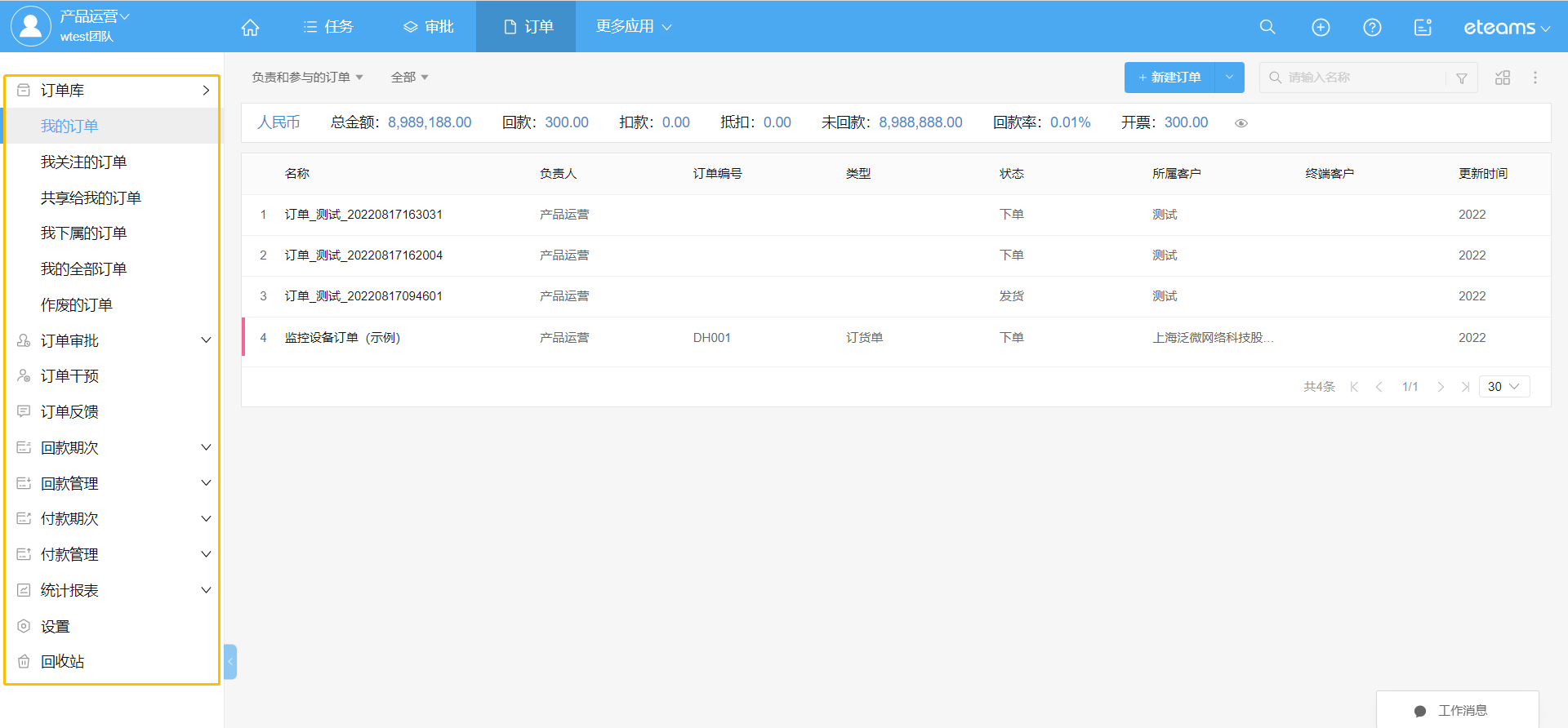Expand the 订单审批 menu section
1568x728 pixels.
(x=206, y=340)
